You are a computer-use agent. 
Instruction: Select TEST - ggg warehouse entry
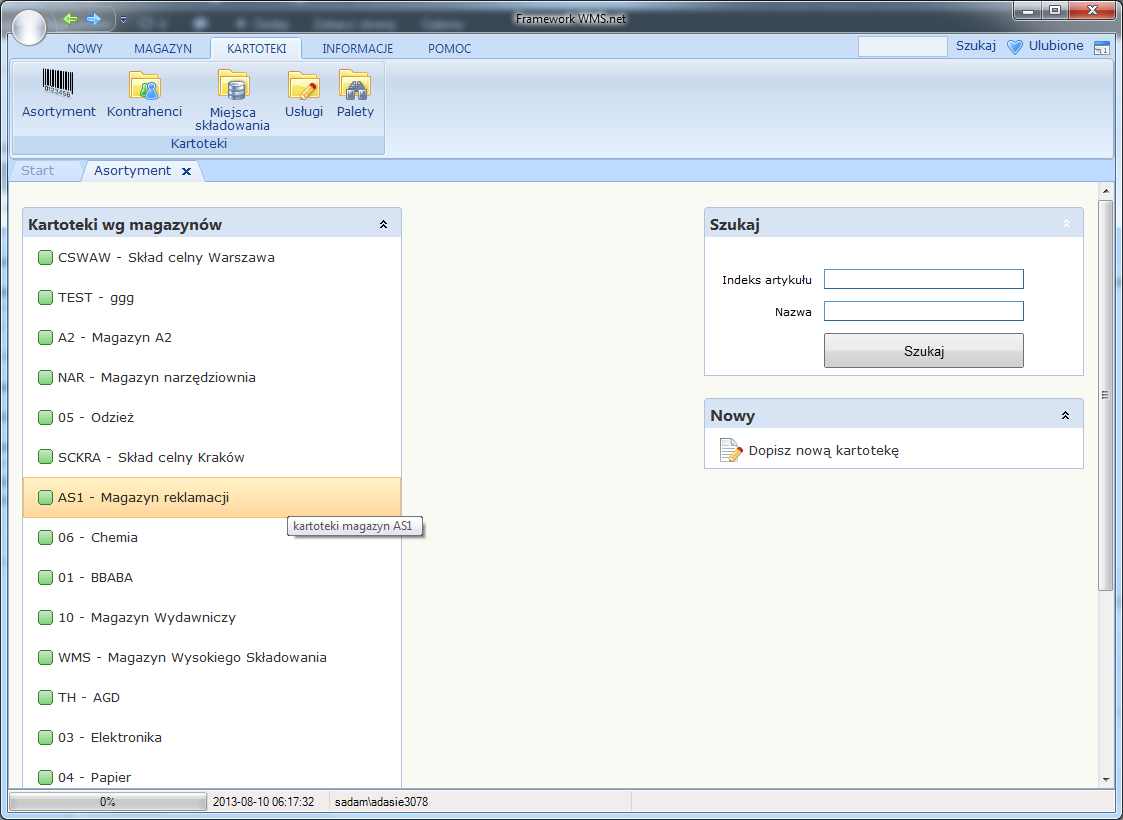click(212, 297)
